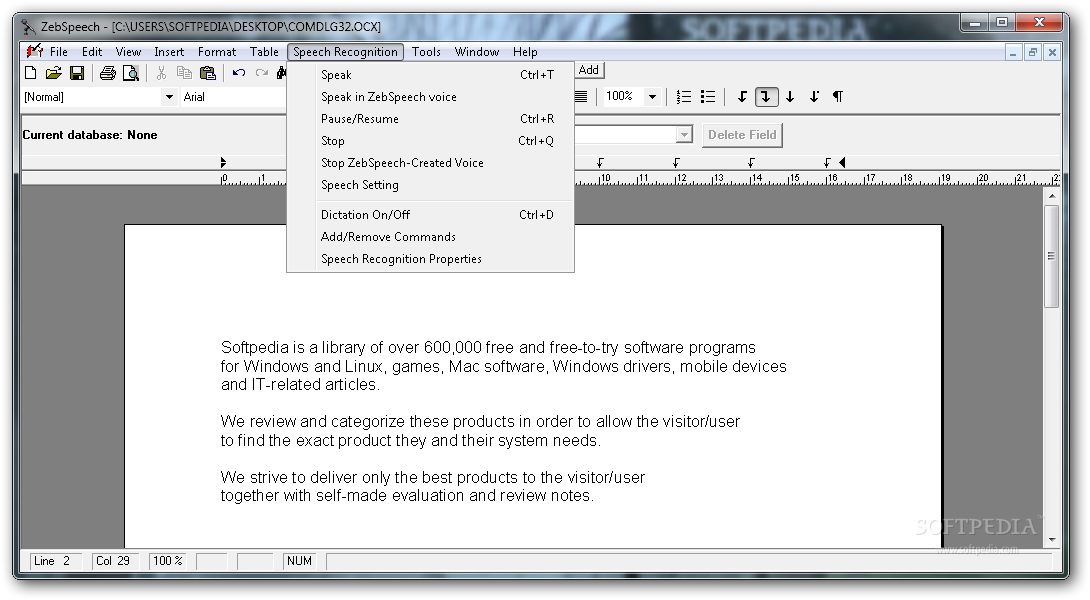Open the View menu
Image resolution: width=1090 pixels, height=600 pixels.
pyautogui.click(x=128, y=51)
